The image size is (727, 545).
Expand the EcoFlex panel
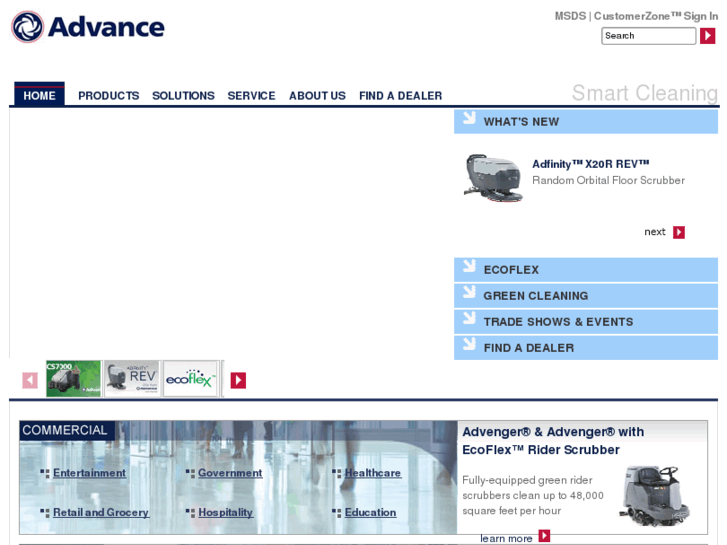point(586,269)
